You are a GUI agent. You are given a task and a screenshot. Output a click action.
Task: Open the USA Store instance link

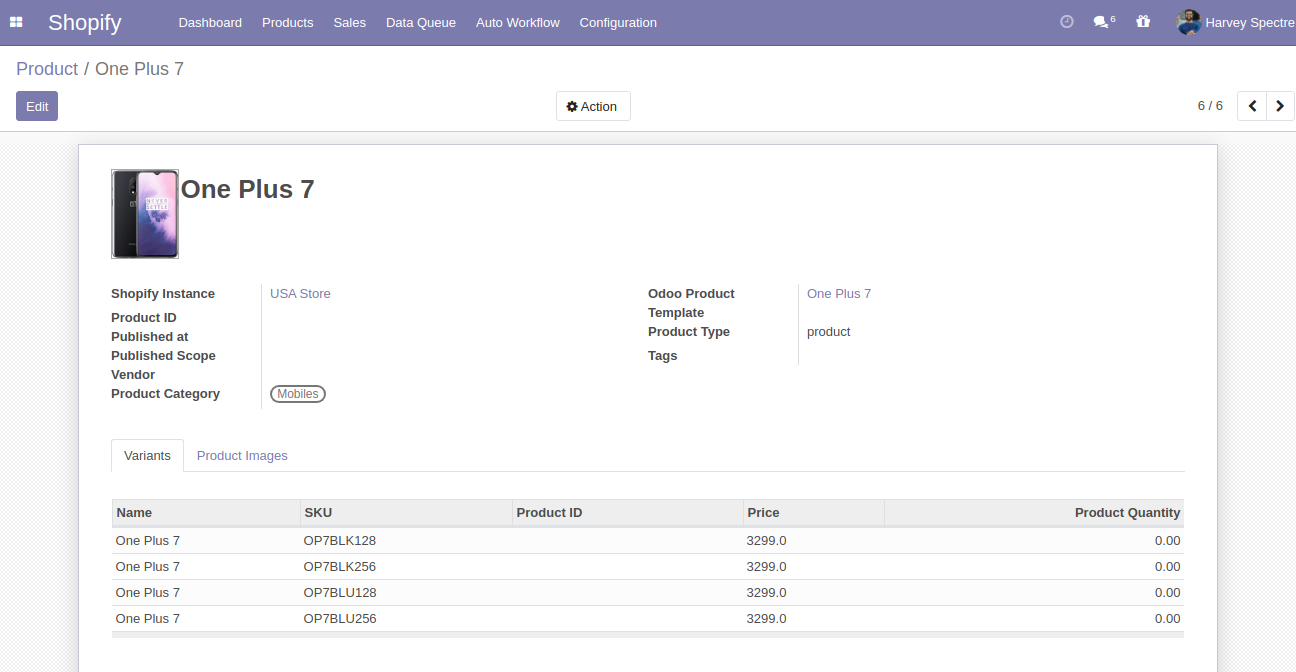(x=300, y=294)
